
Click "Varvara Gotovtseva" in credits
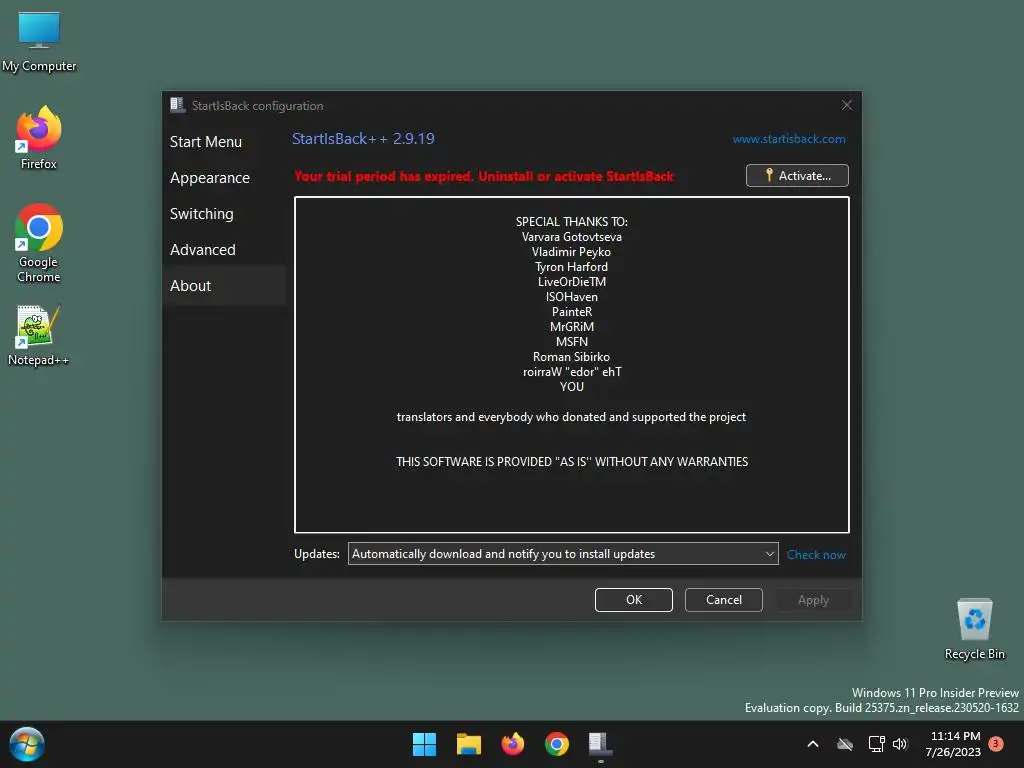coord(571,236)
